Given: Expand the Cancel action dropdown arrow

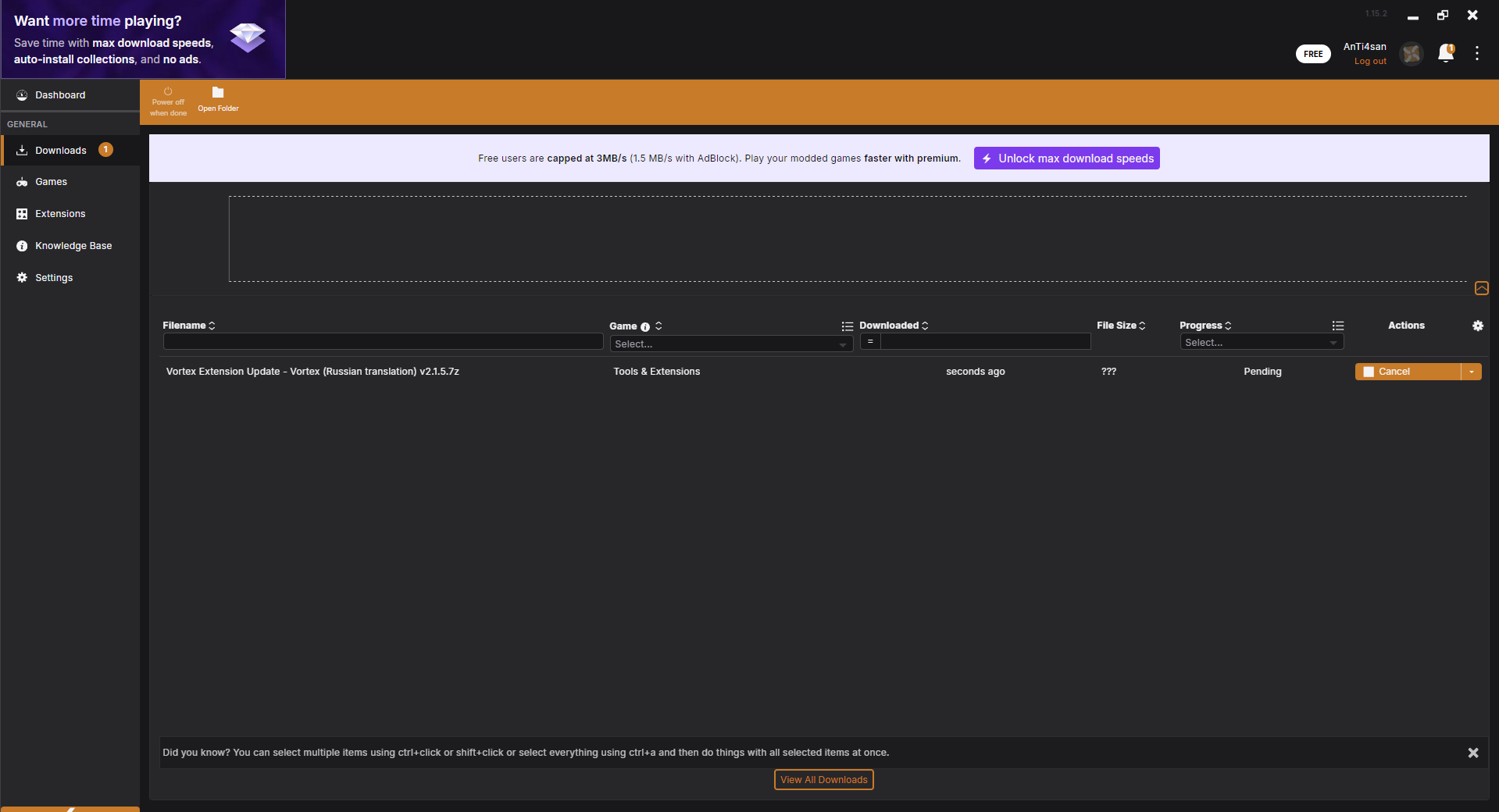Looking at the screenshot, I should 1472,372.
